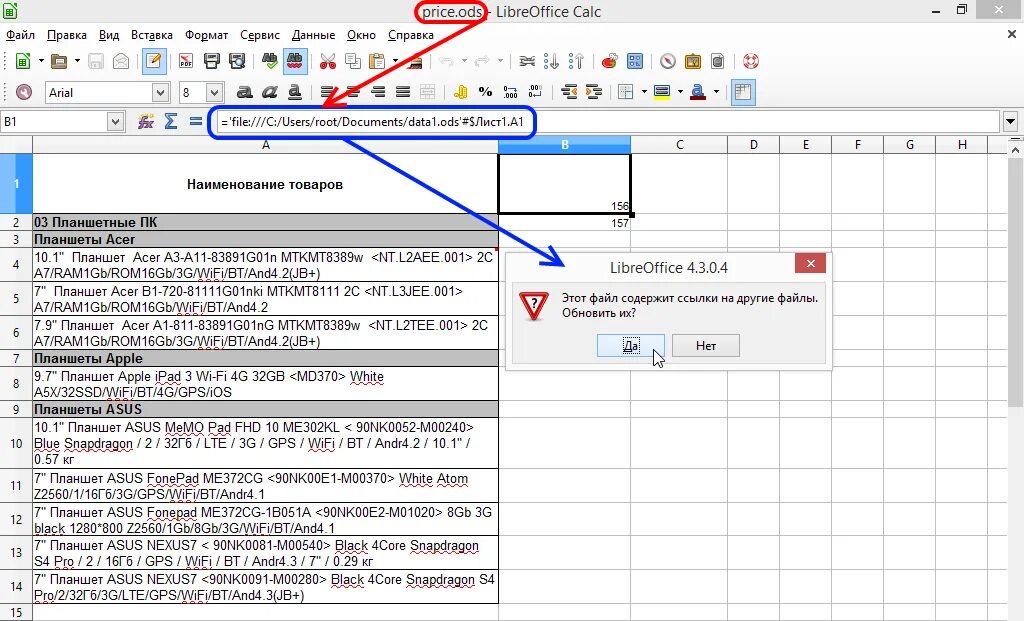The image size is (1024, 621).
Task: Increase indent icon
Action: (x=594, y=92)
